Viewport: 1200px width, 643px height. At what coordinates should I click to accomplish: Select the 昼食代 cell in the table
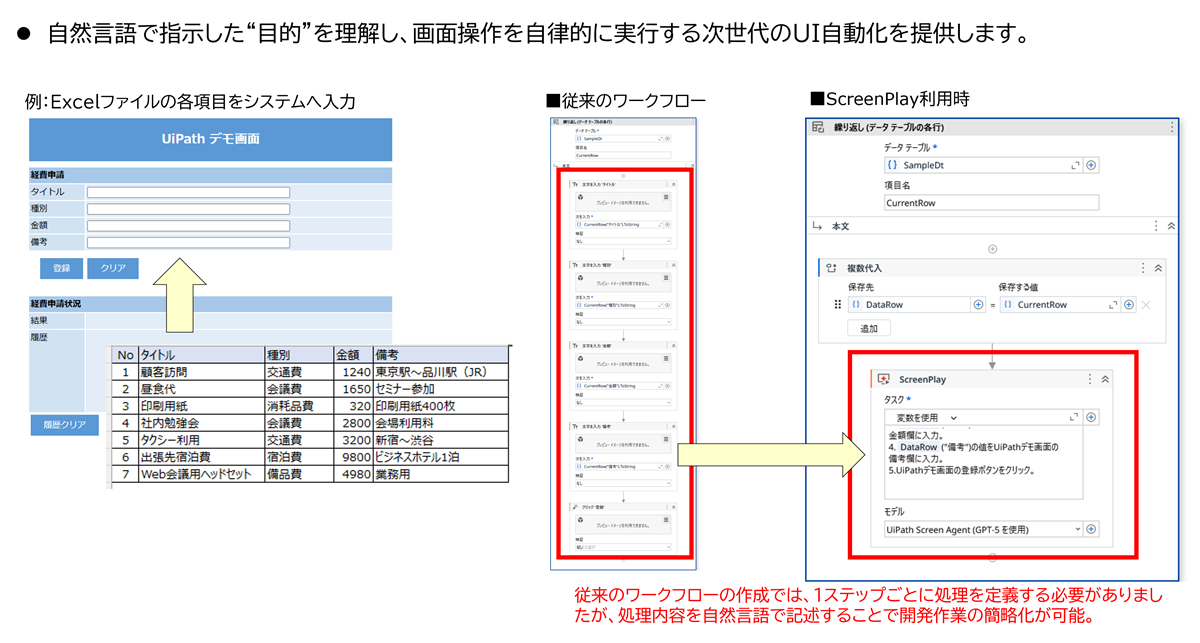200,389
